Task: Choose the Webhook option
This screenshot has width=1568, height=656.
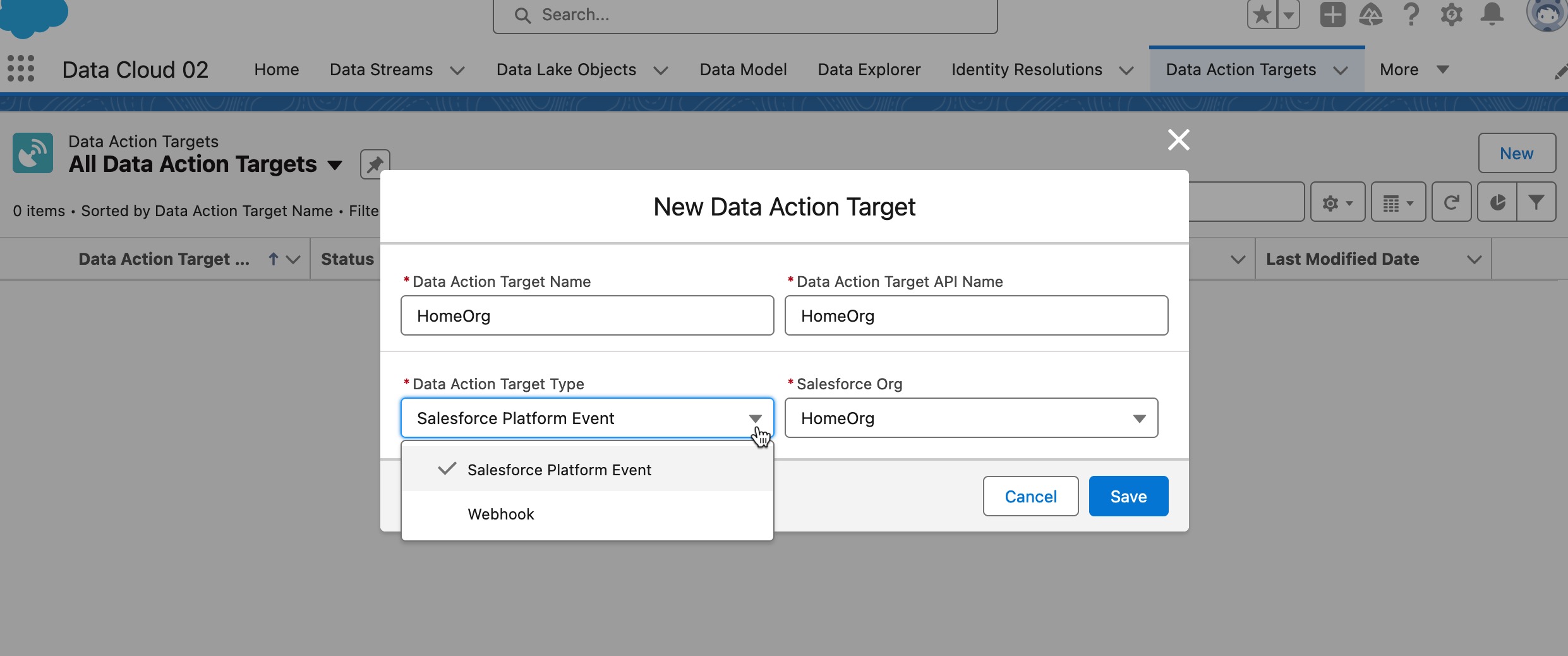Action: coord(587,514)
